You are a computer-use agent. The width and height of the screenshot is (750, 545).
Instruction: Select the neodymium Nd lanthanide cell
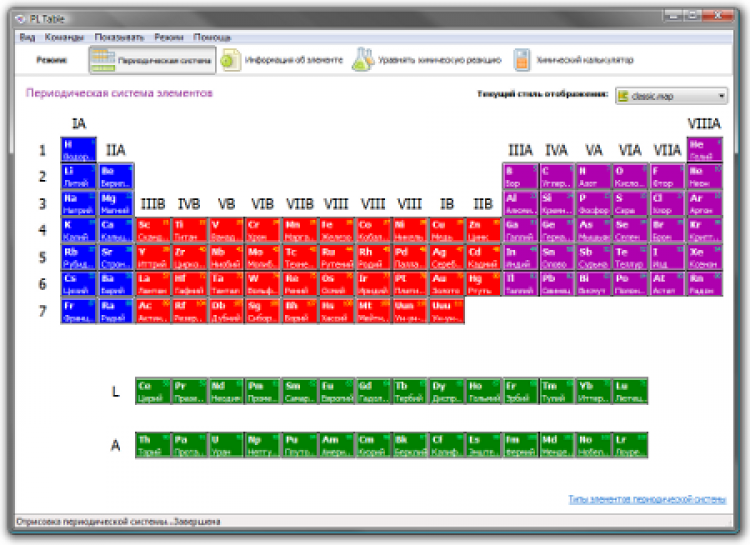226,391
